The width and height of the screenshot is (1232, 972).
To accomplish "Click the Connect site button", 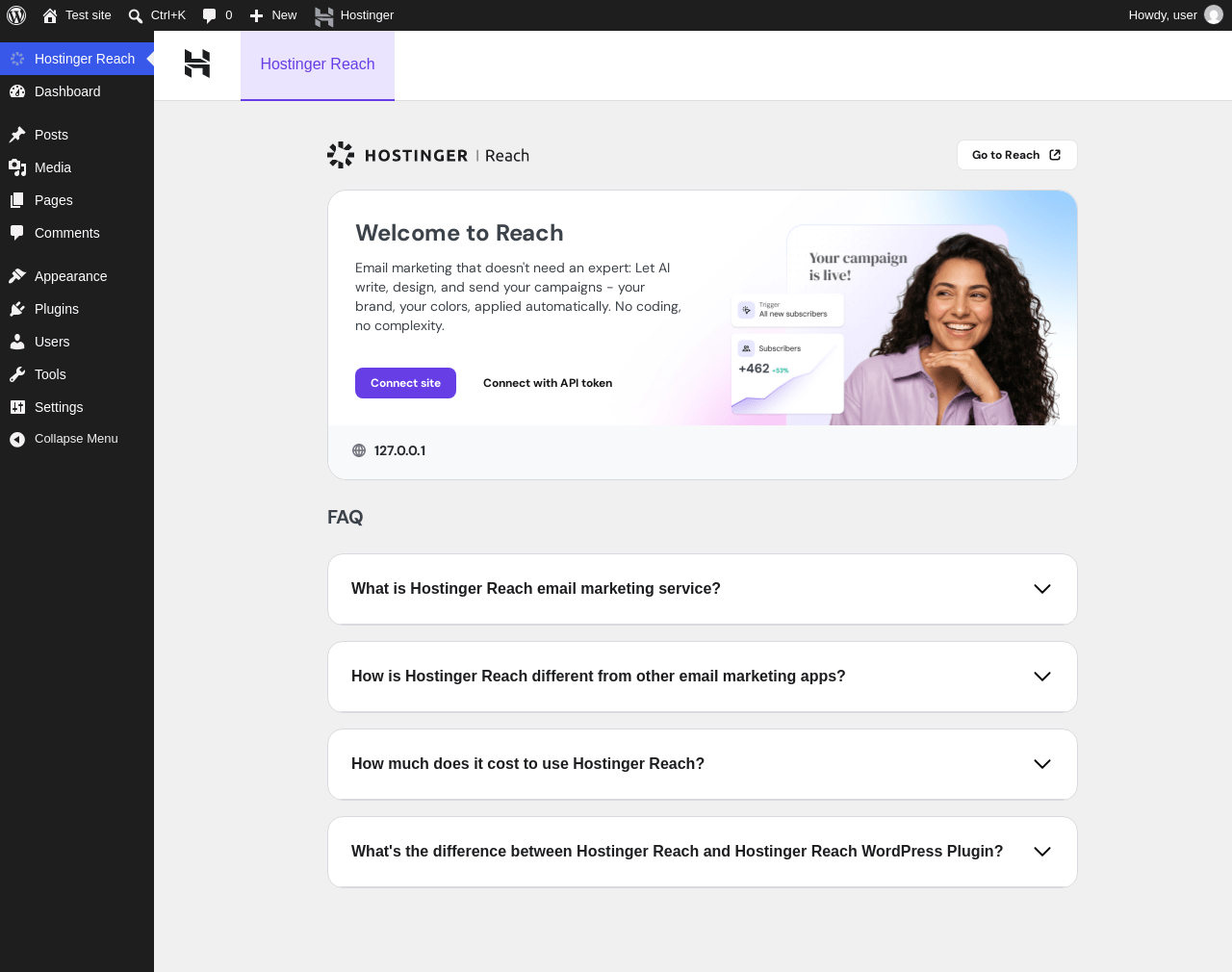I will tap(405, 383).
